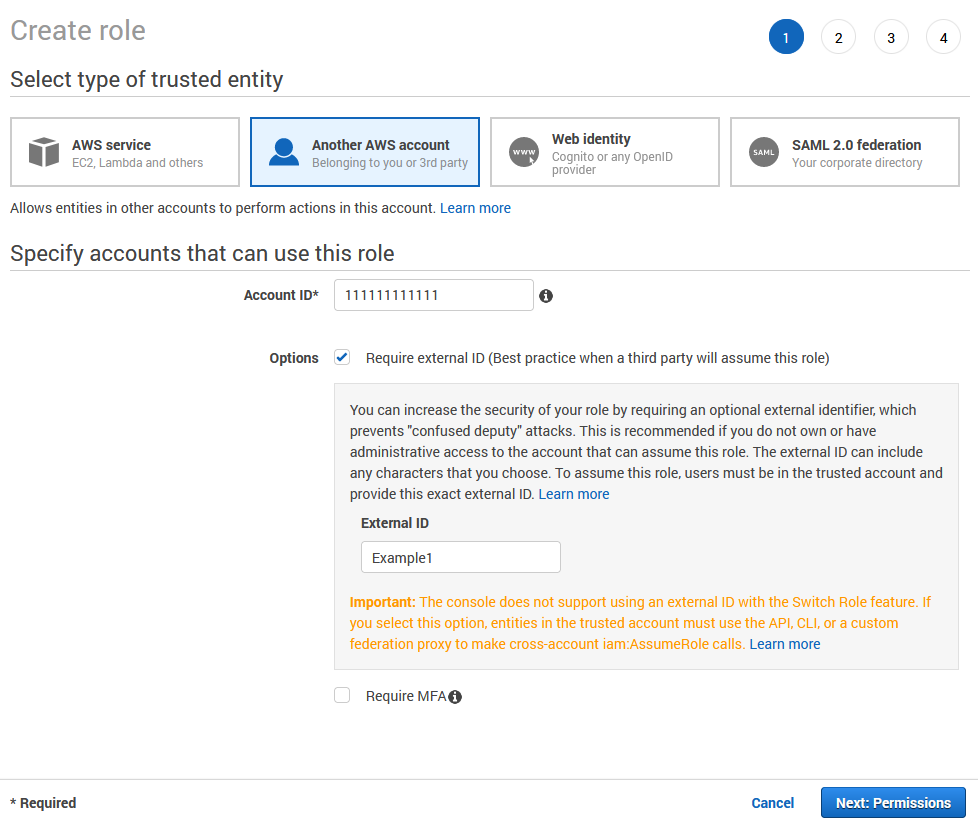Select the AWS service entity card title

(111, 145)
